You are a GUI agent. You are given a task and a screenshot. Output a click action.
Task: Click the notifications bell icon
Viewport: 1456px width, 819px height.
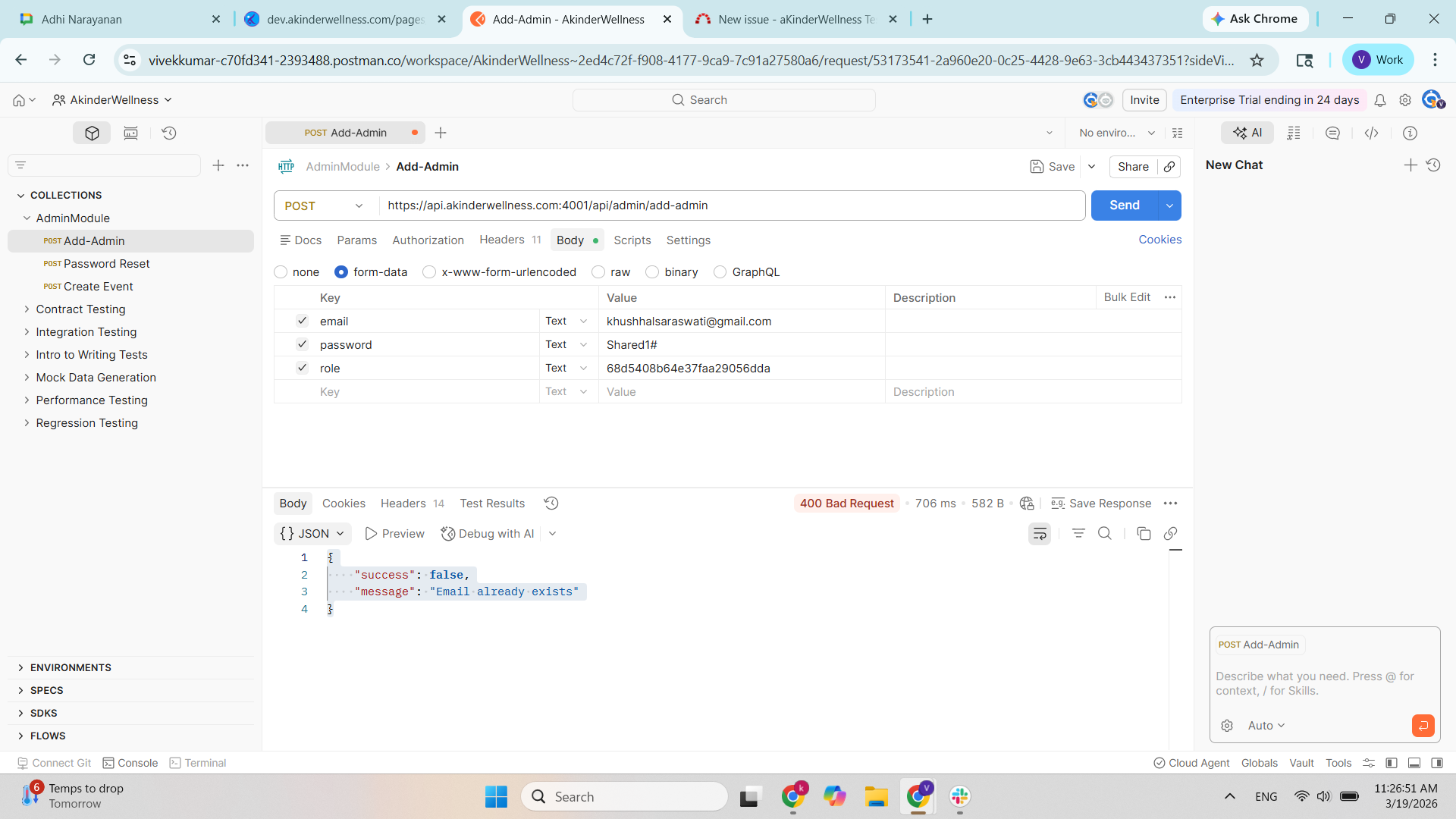(x=1380, y=100)
